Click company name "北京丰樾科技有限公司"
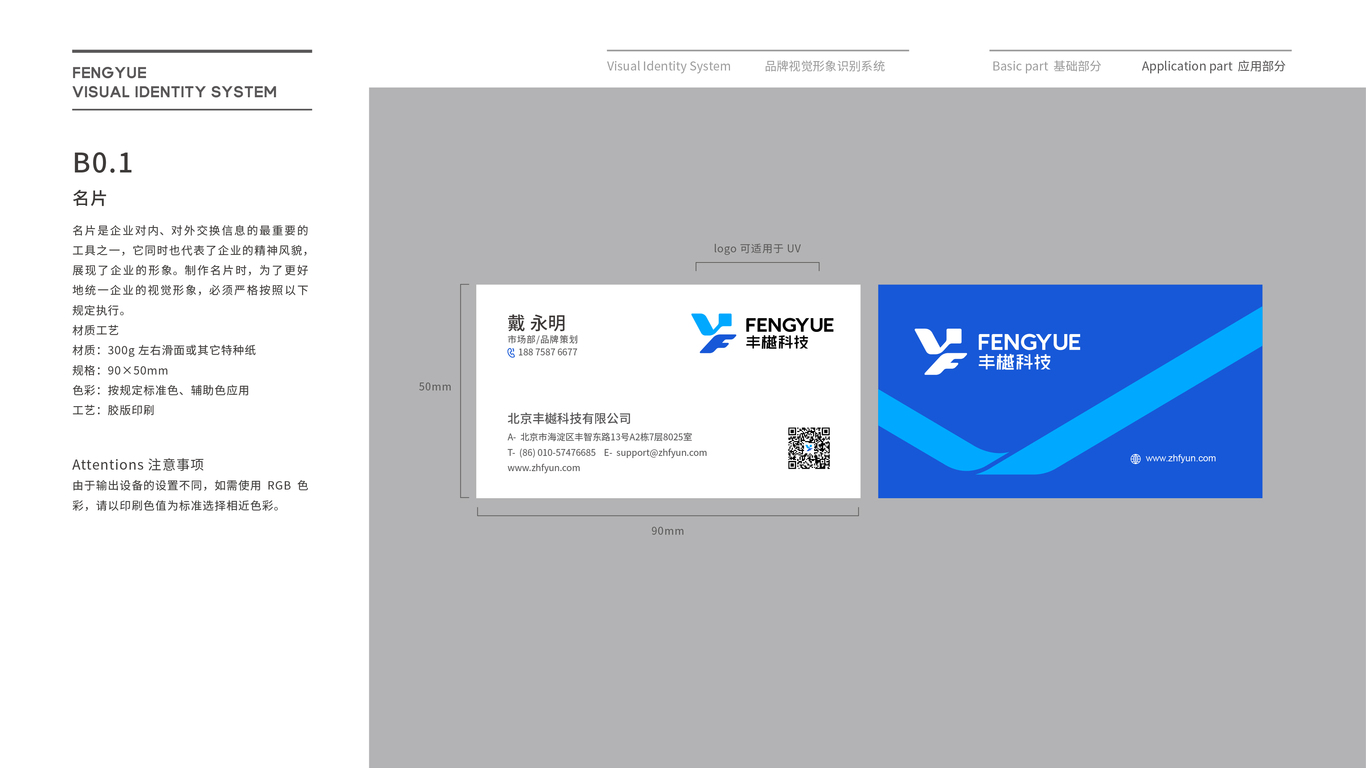Viewport: 1366px width, 768px height. click(569, 419)
